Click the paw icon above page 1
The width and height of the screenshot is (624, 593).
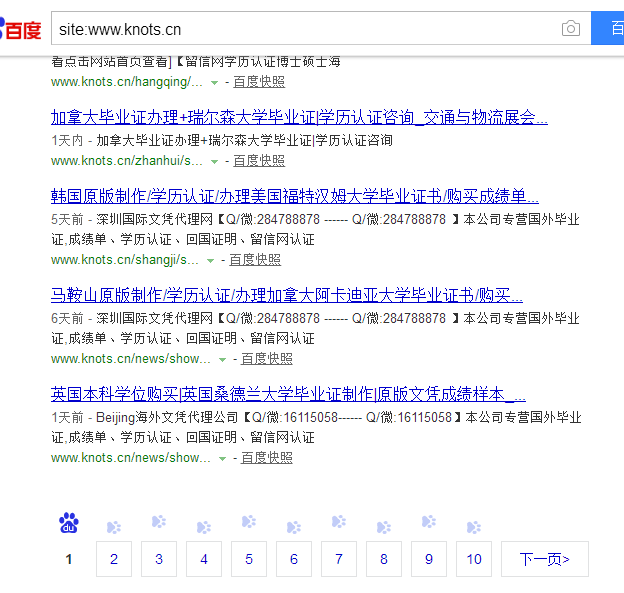68,523
